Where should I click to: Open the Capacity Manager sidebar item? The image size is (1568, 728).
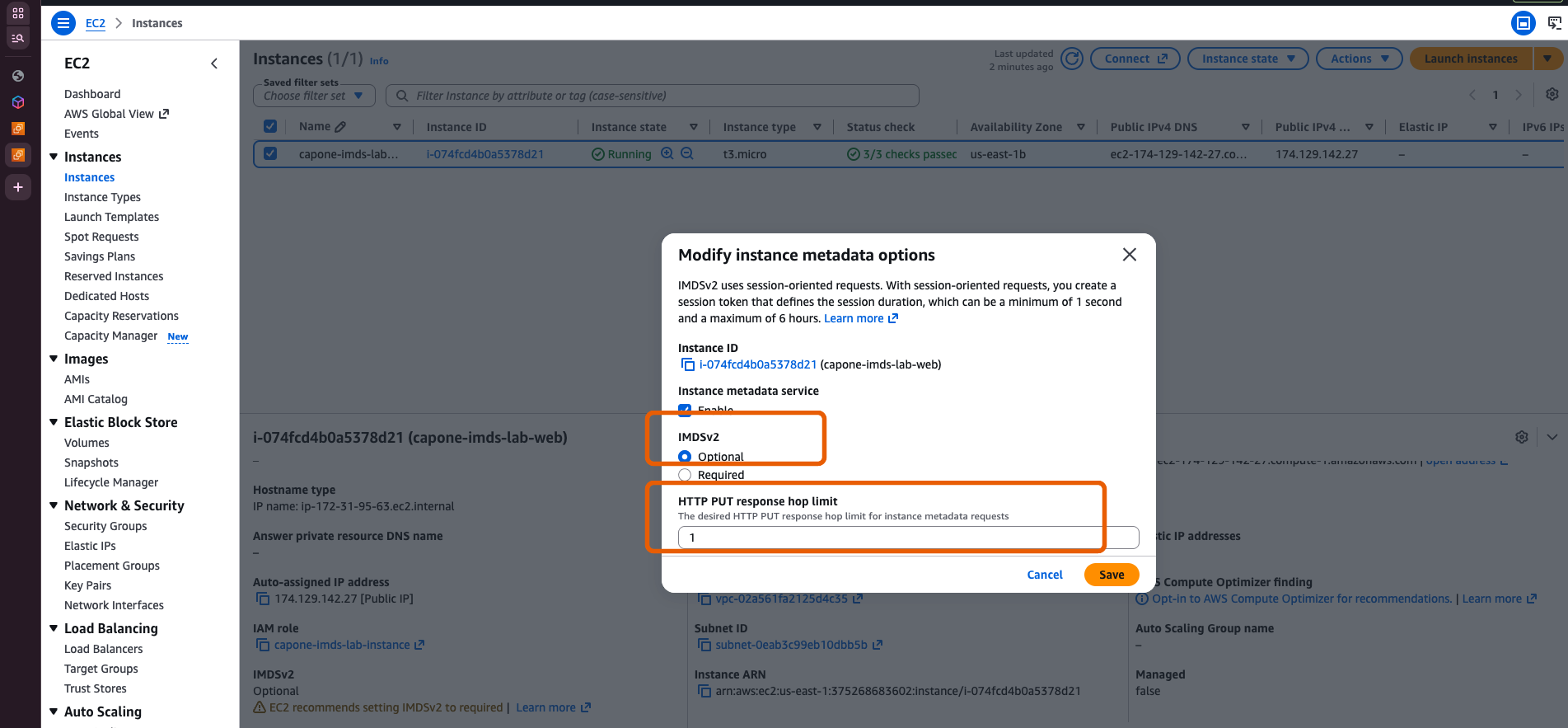110,336
